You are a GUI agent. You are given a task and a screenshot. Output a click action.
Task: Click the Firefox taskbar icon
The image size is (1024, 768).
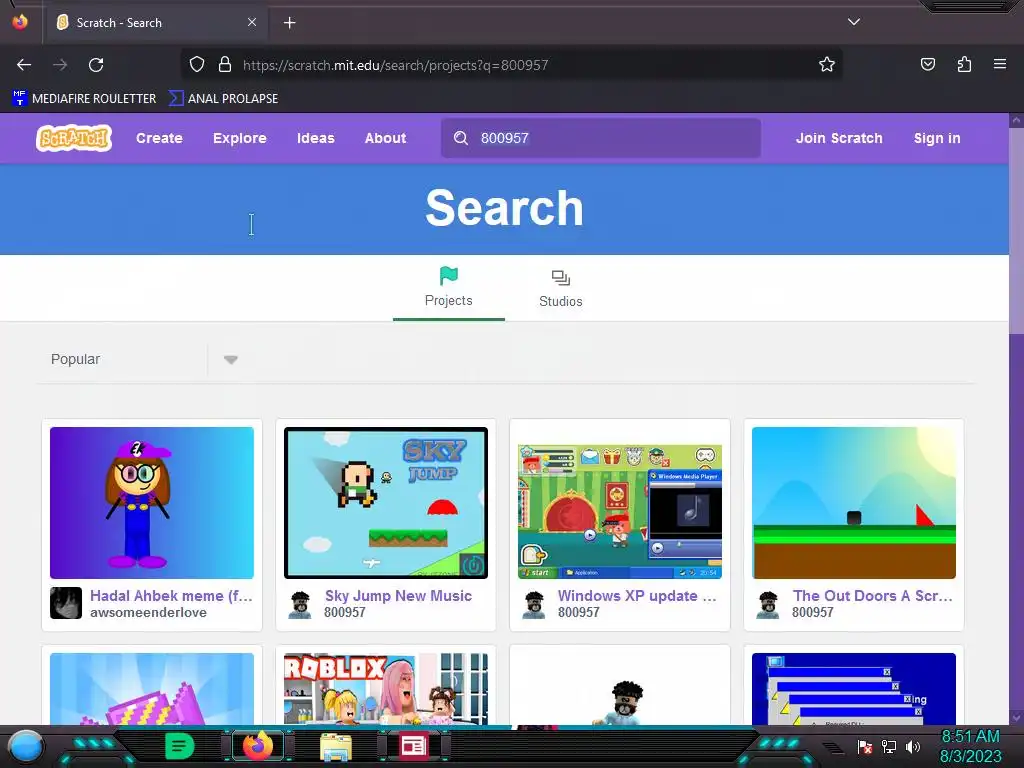point(258,746)
